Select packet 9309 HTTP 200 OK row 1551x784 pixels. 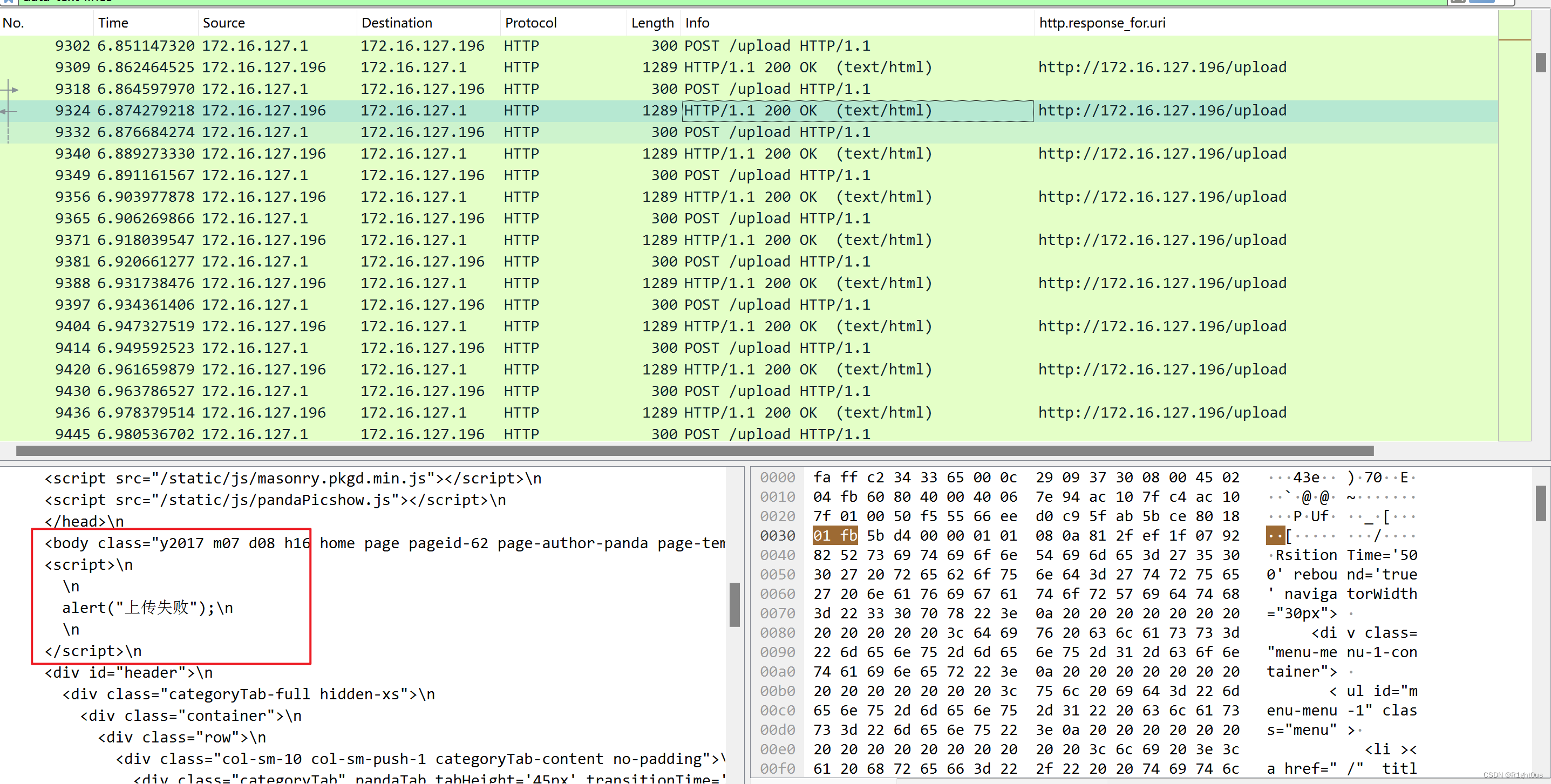pos(749,67)
